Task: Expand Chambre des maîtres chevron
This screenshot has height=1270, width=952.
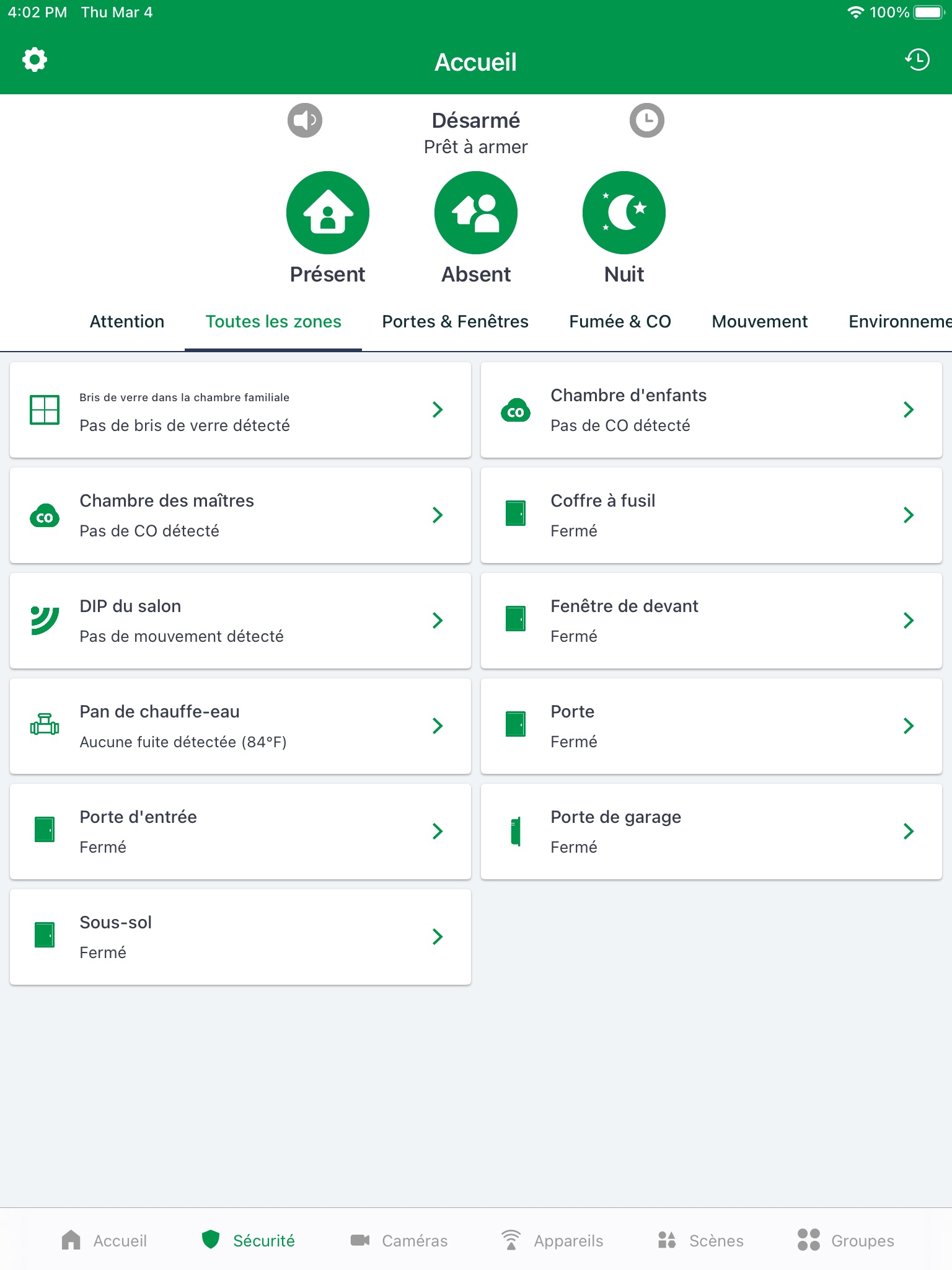Action: pyautogui.click(x=438, y=515)
